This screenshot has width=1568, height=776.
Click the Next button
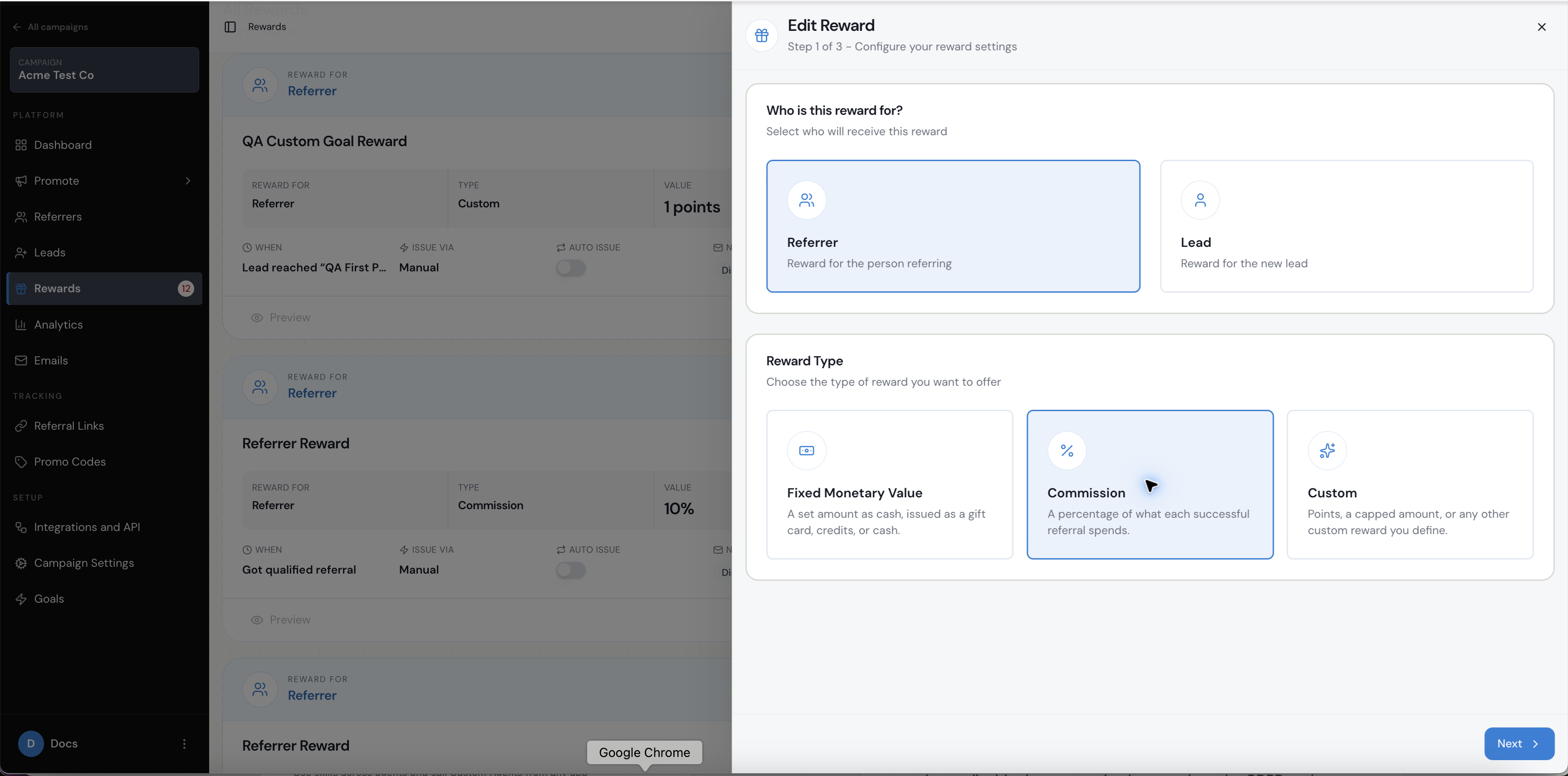(1519, 743)
